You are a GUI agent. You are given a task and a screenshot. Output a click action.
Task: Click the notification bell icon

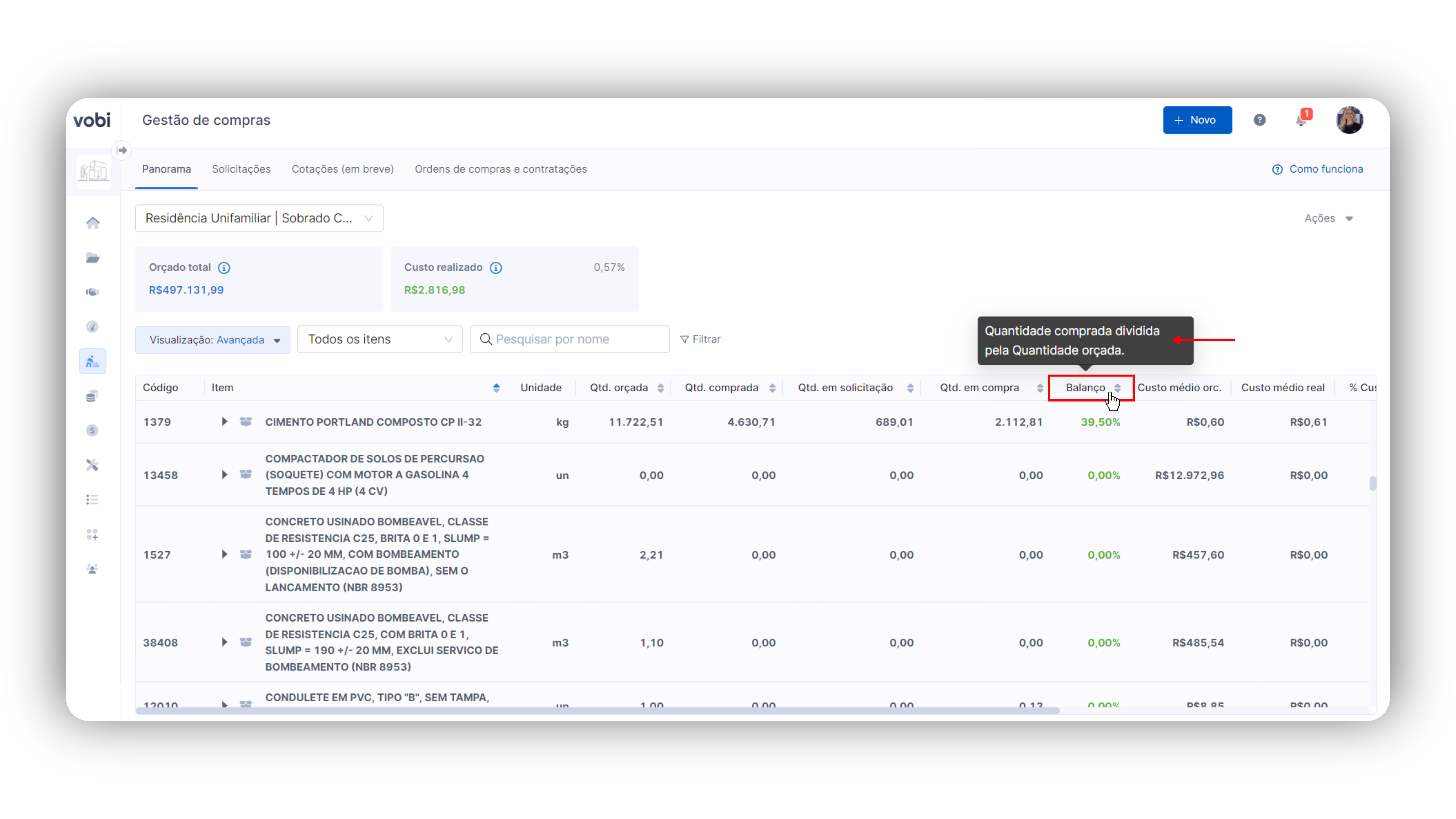1301,121
